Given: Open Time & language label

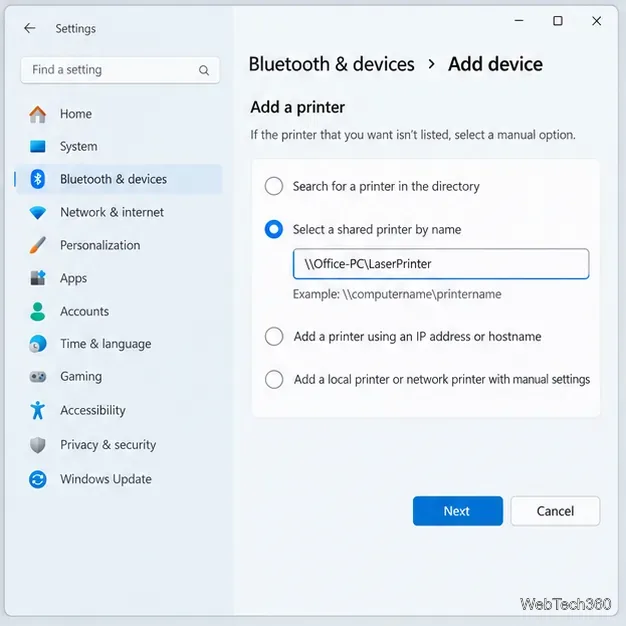Looking at the screenshot, I should (105, 344).
